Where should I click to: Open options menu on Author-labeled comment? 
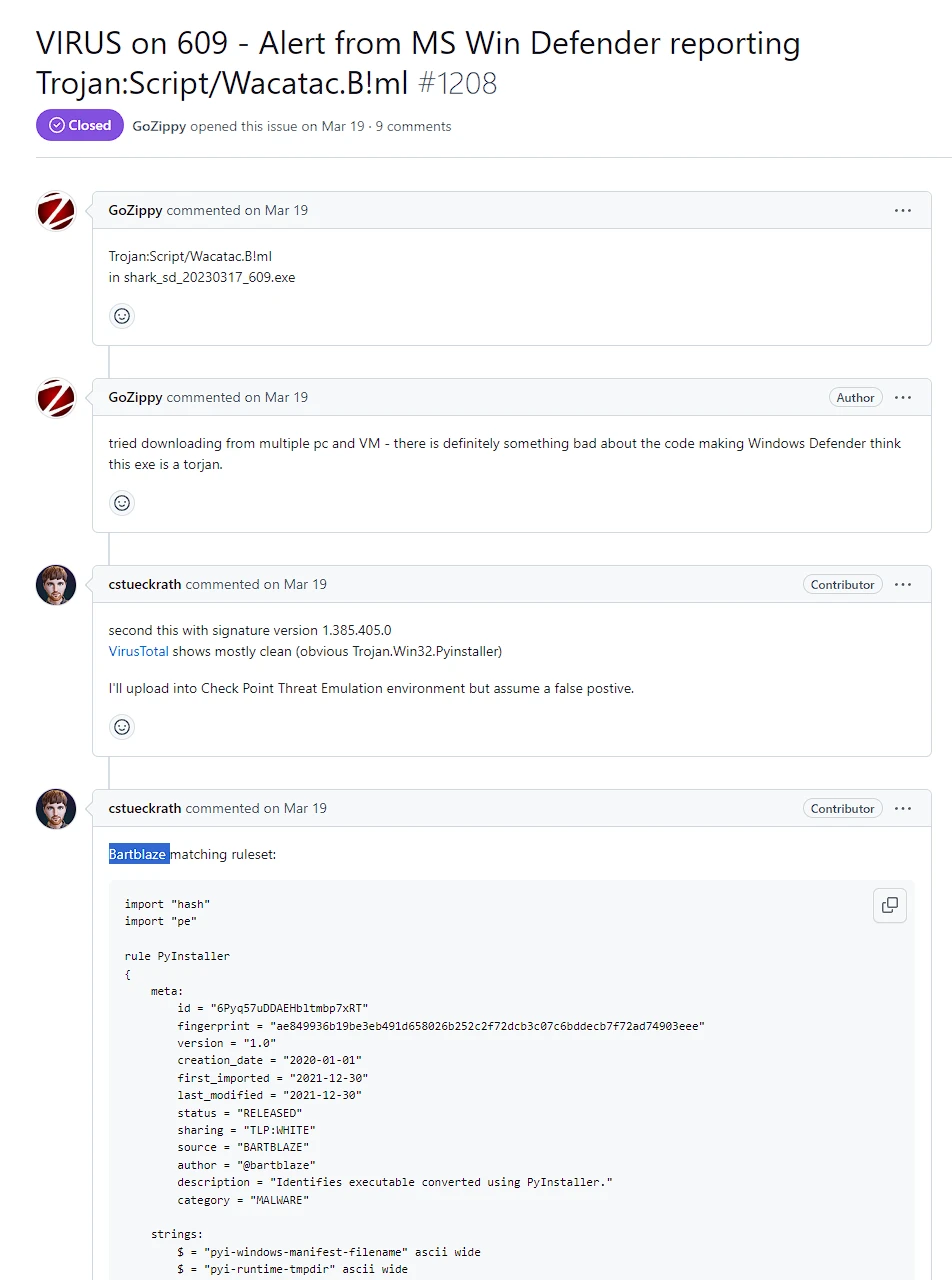(x=903, y=398)
